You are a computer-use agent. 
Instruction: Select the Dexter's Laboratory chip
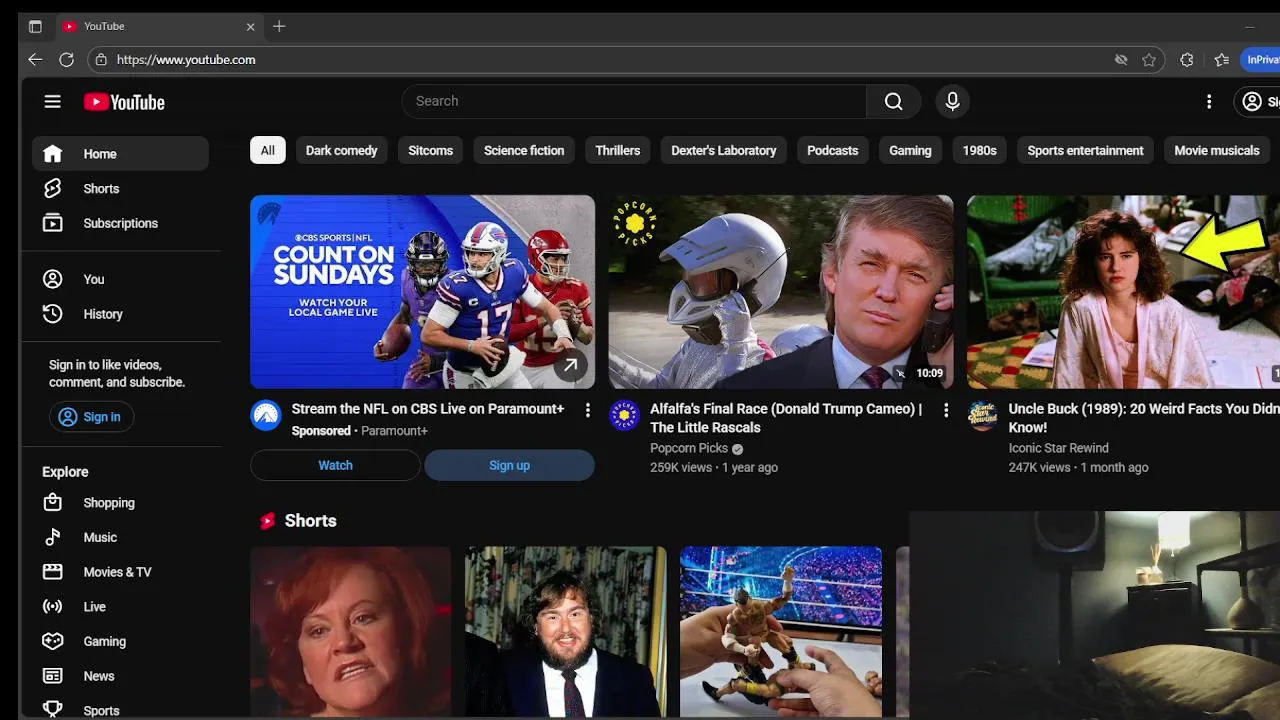pyautogui.click(x=724, y=151)
